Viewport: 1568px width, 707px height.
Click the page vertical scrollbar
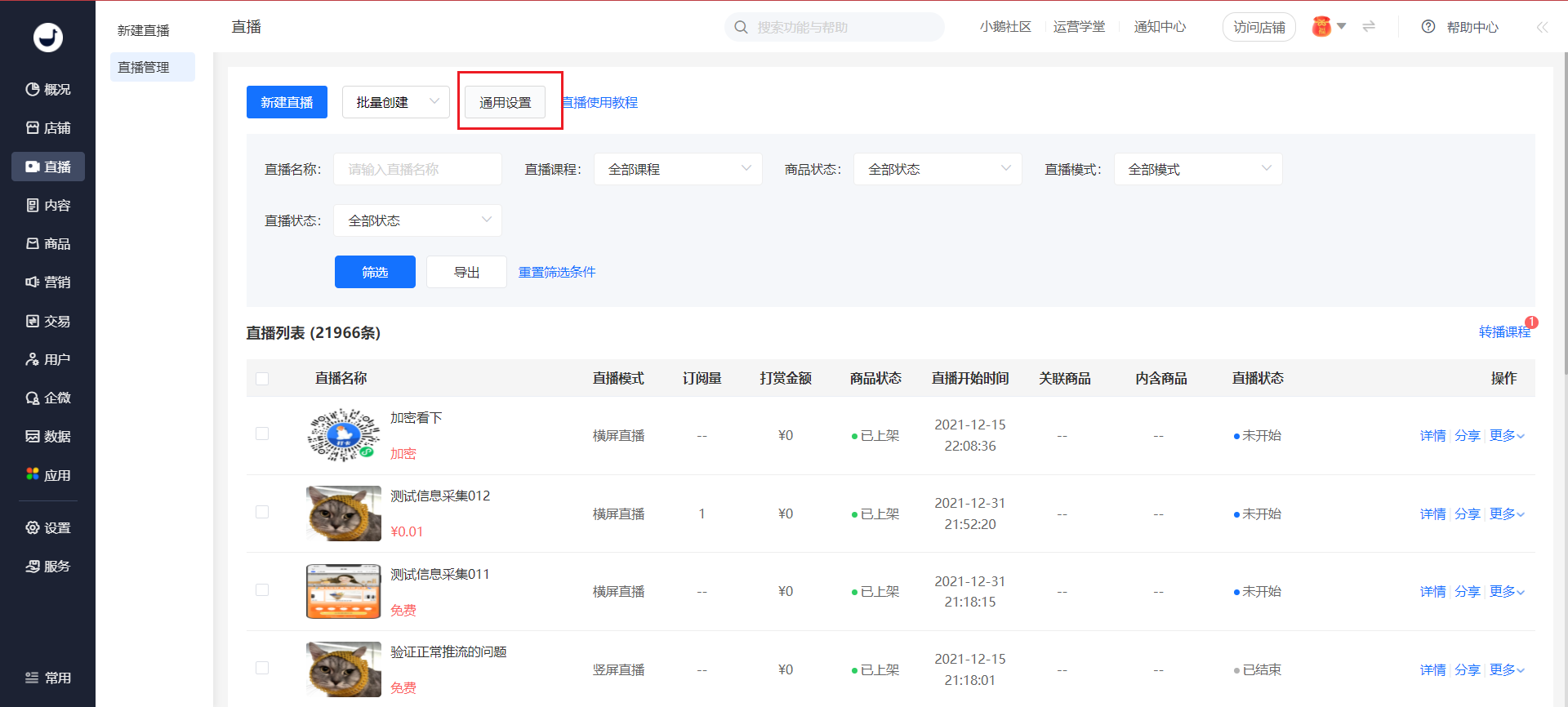[1565, 212]
